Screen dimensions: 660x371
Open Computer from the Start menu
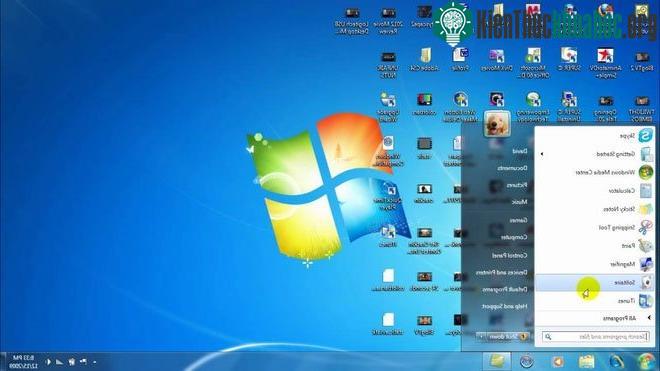click(514, 238)
